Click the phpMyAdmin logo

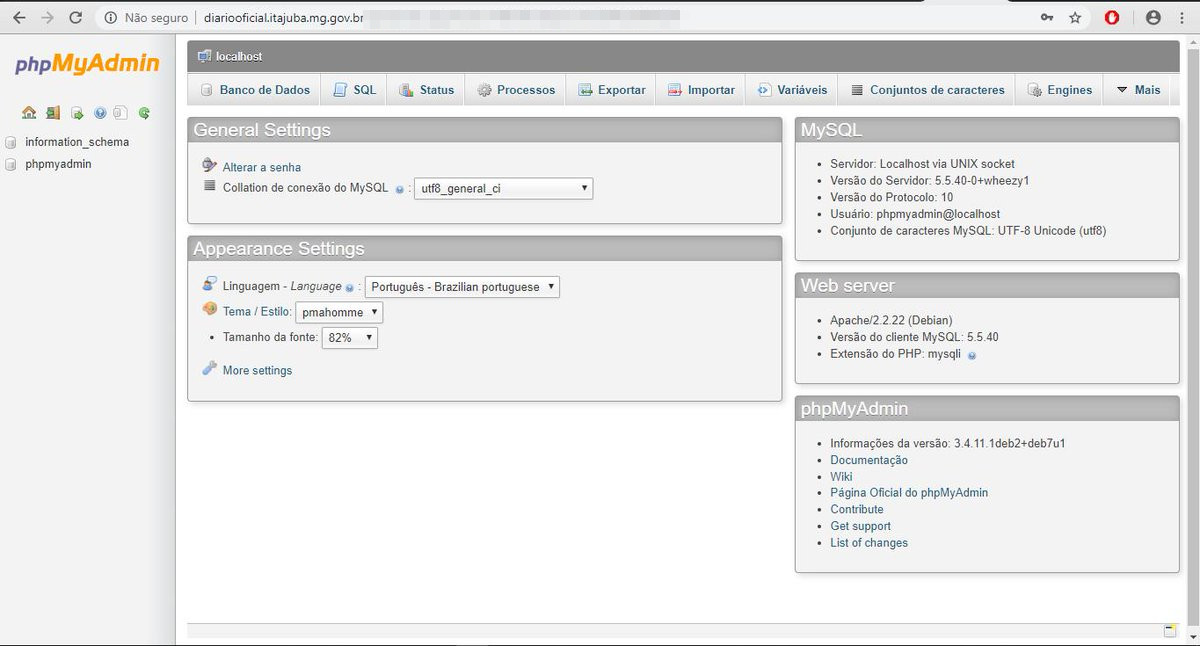(87, 65)
